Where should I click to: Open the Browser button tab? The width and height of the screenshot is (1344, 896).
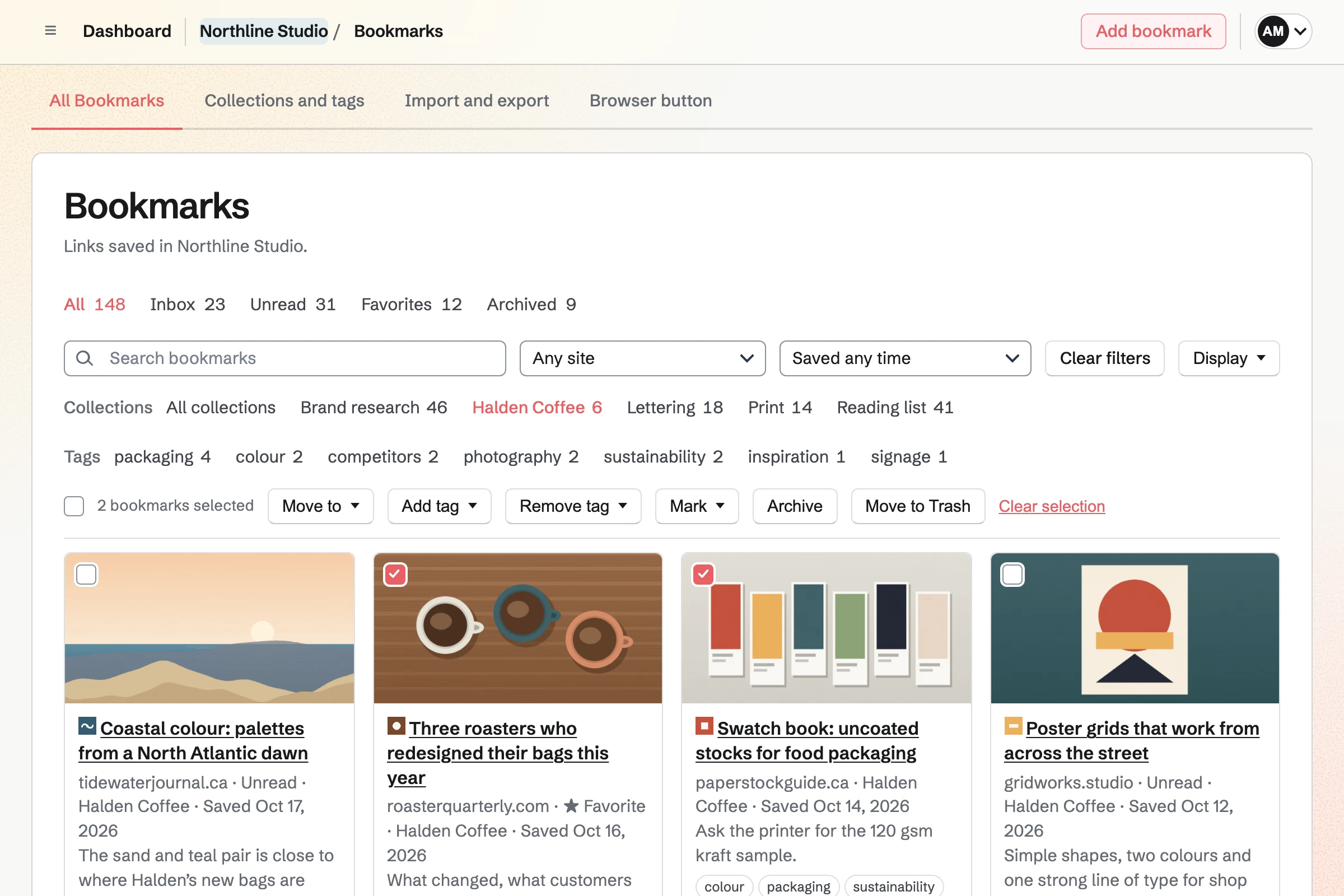tap(650, 101)
